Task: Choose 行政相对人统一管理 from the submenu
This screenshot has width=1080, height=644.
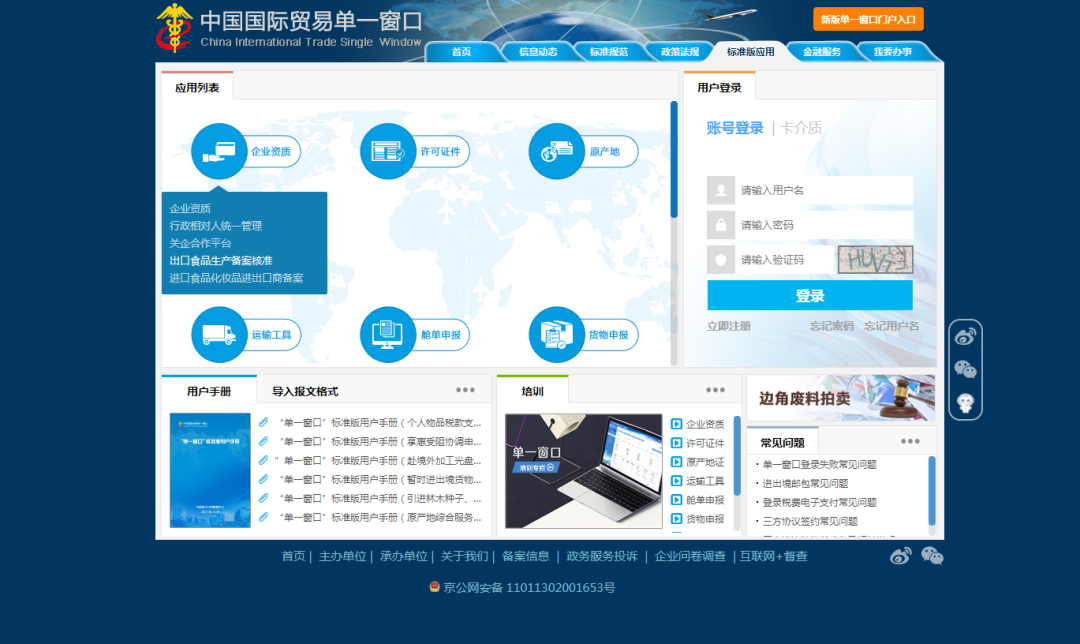Action: [x=216, y=226]
